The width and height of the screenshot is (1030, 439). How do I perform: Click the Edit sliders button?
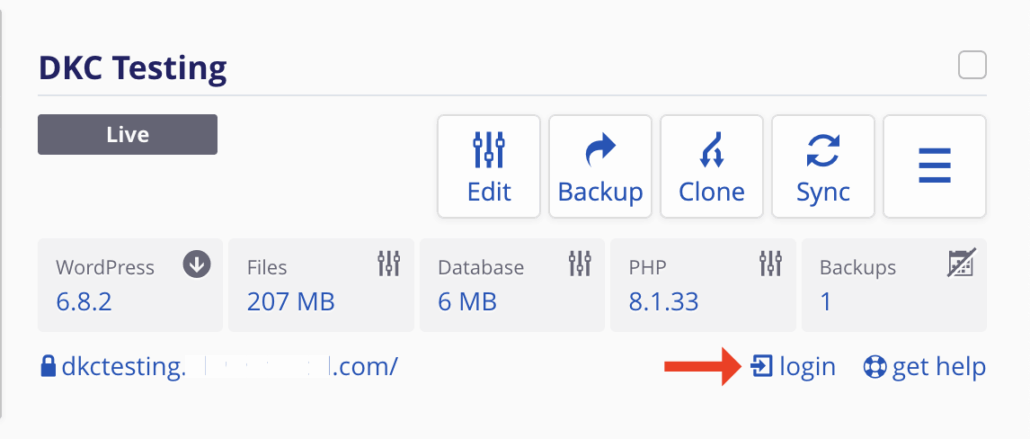pyautogui.click(x=489, y=166)
